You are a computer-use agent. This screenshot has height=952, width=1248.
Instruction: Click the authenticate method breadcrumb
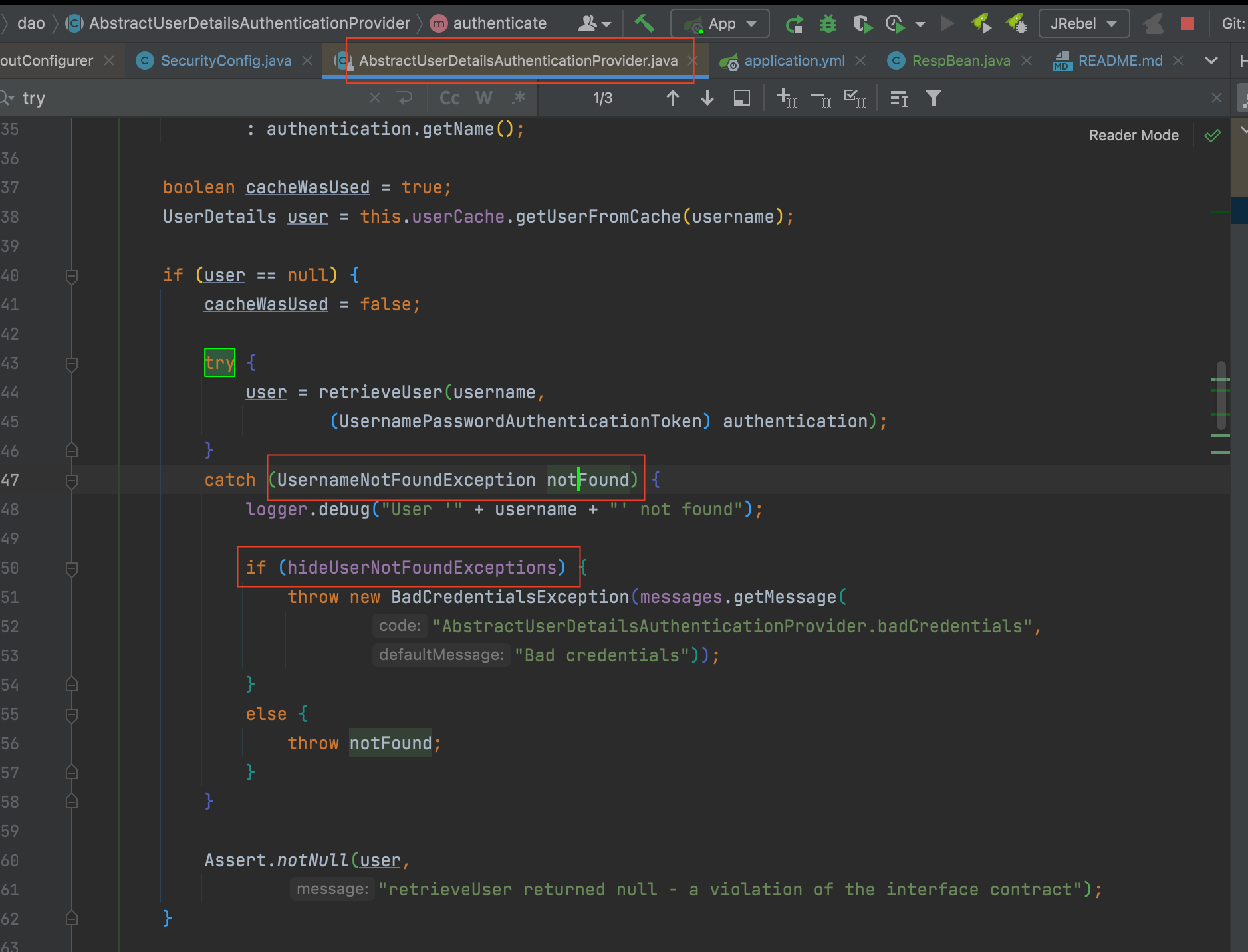click(x=499, y=24)
